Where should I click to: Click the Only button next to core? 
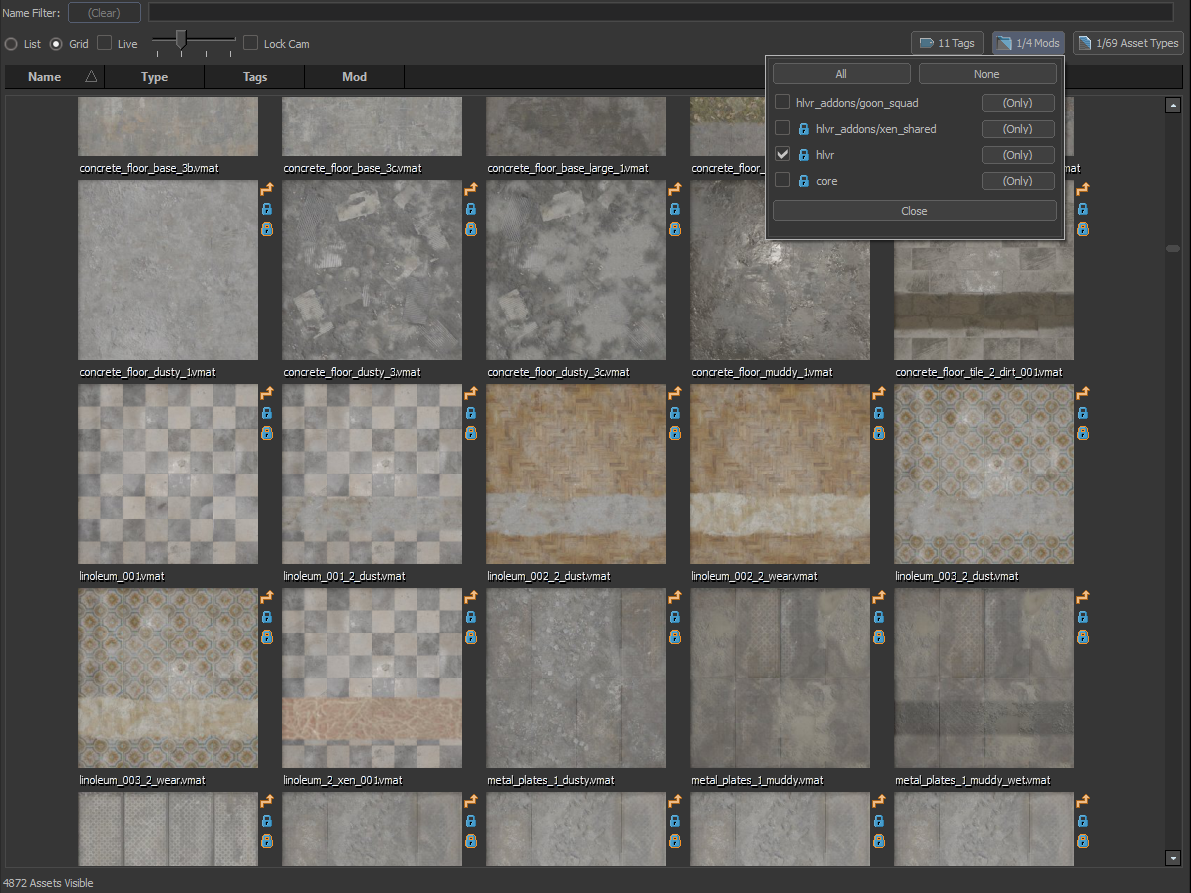[1018, 180]
